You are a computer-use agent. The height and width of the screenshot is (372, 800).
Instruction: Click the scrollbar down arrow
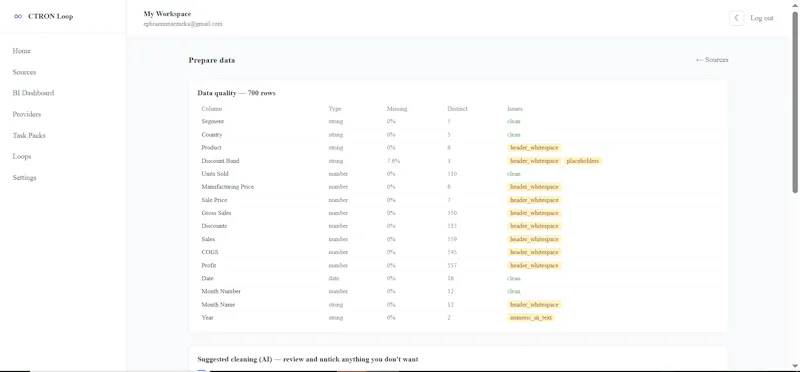pos(794,365)
